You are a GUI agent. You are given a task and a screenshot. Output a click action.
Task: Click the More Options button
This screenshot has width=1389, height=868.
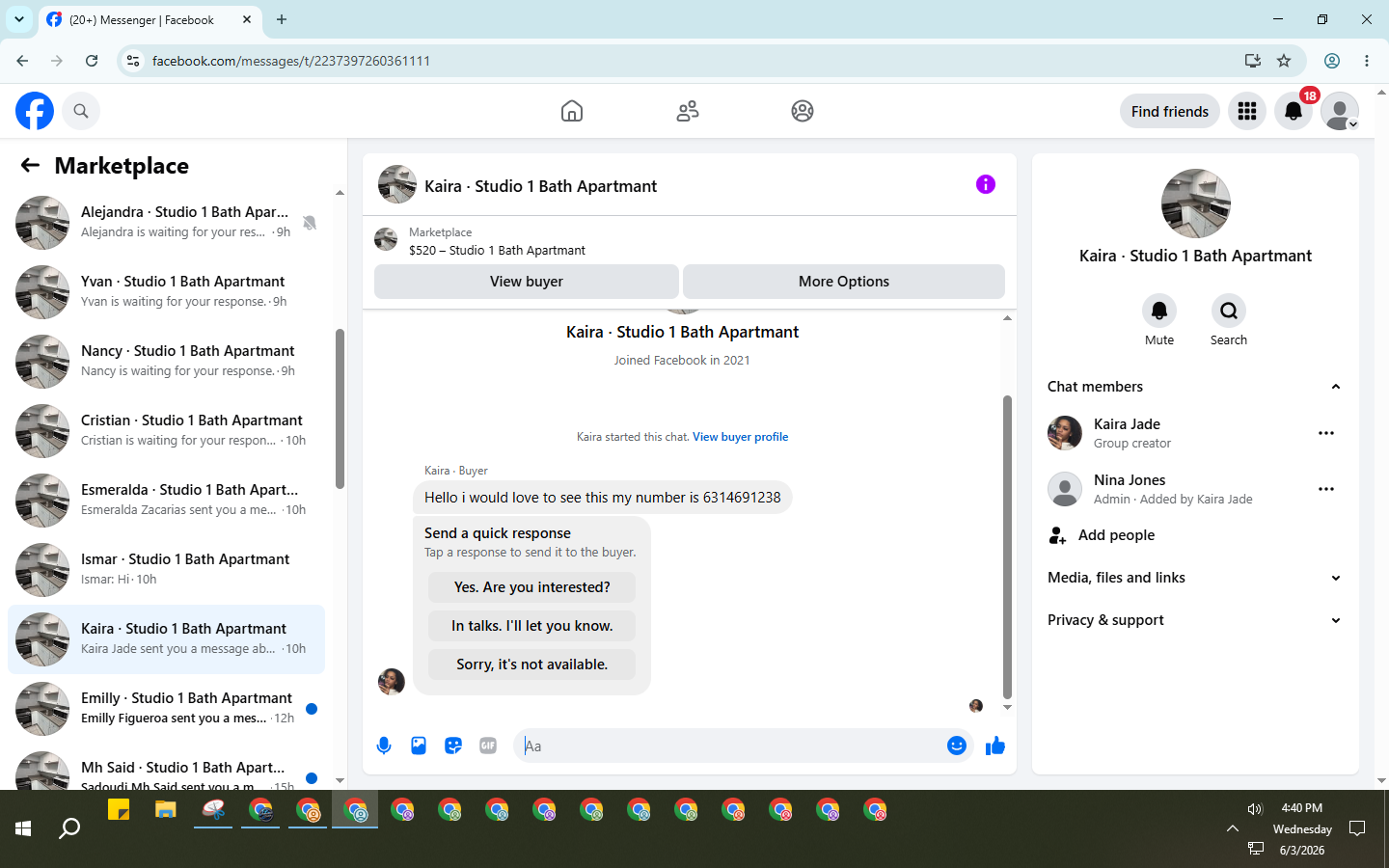844,282
